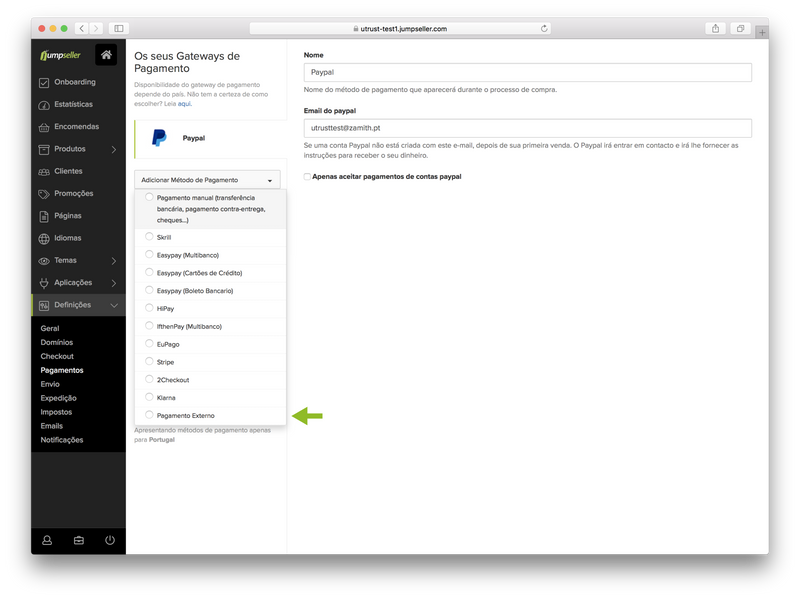
Task: Go back with Safari back arrow
Action: 82,29
